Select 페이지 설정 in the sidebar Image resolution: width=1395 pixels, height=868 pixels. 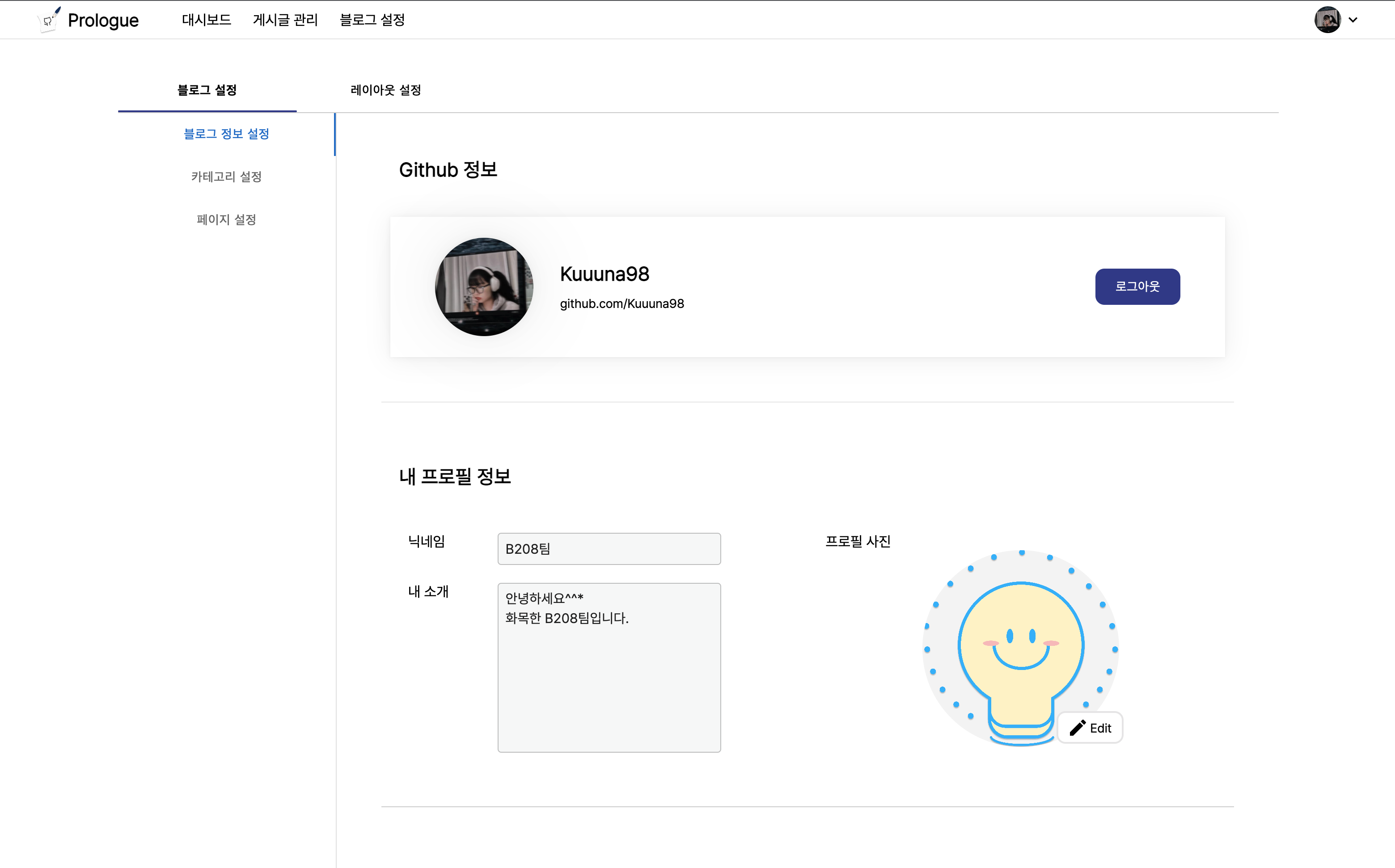click(226, 220)
